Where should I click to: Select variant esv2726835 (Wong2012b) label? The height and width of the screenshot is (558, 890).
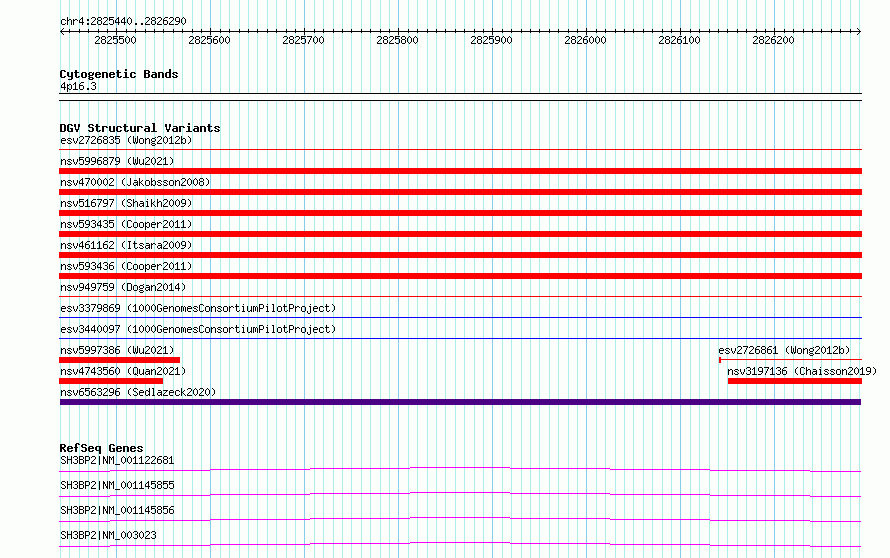[126, 140]
